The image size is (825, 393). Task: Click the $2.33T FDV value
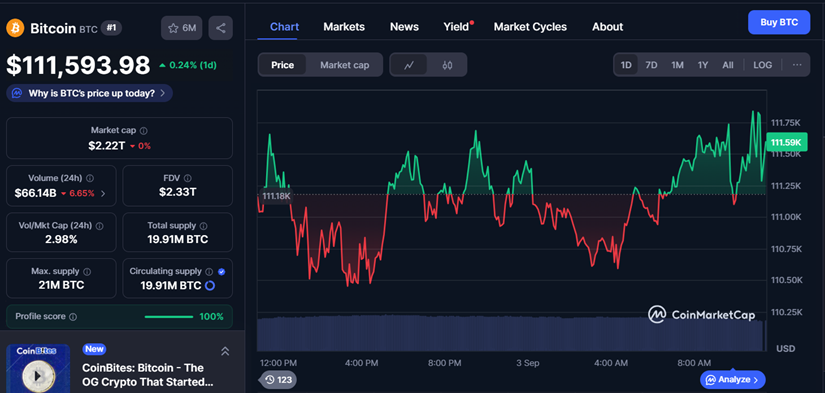pos(178,193)
